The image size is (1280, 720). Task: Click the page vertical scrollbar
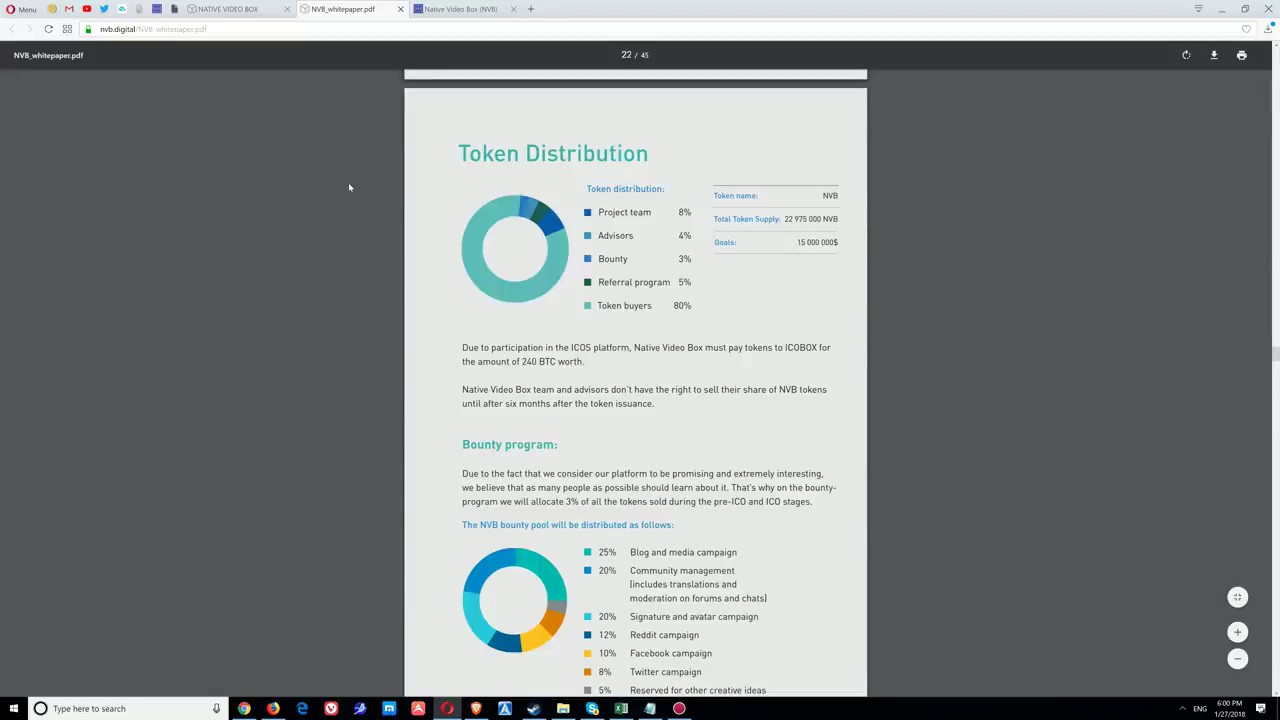(1274, 352)
